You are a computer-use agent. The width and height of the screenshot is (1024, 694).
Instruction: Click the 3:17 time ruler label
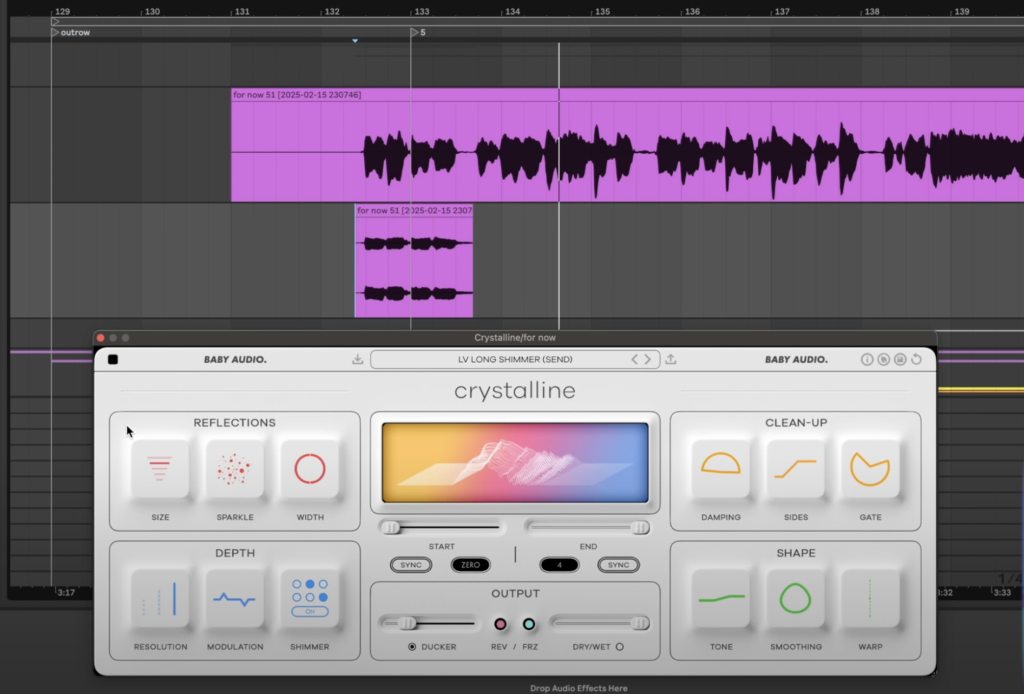(x=66, y=593)
